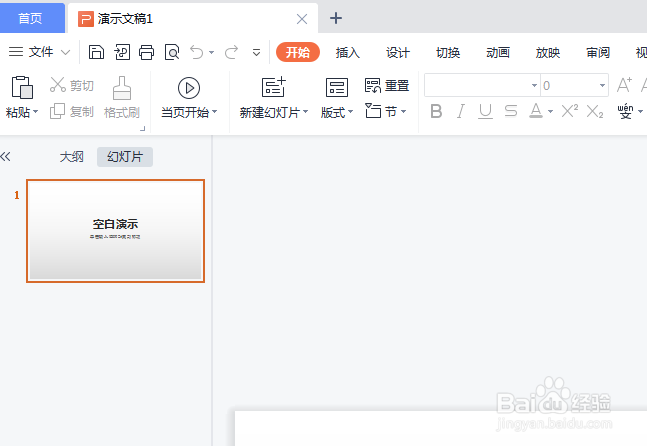647x446 pixels.
Task: Click the Subscript X₂ icon
Action: pos(595,111)
